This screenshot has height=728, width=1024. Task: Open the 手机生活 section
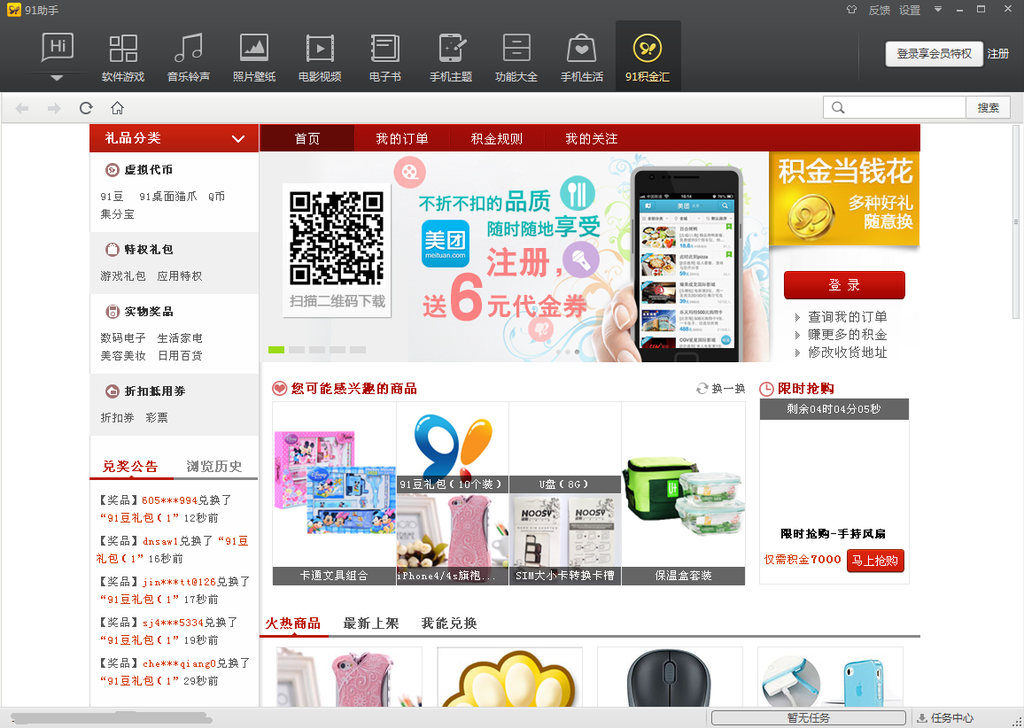click(581, 58)
